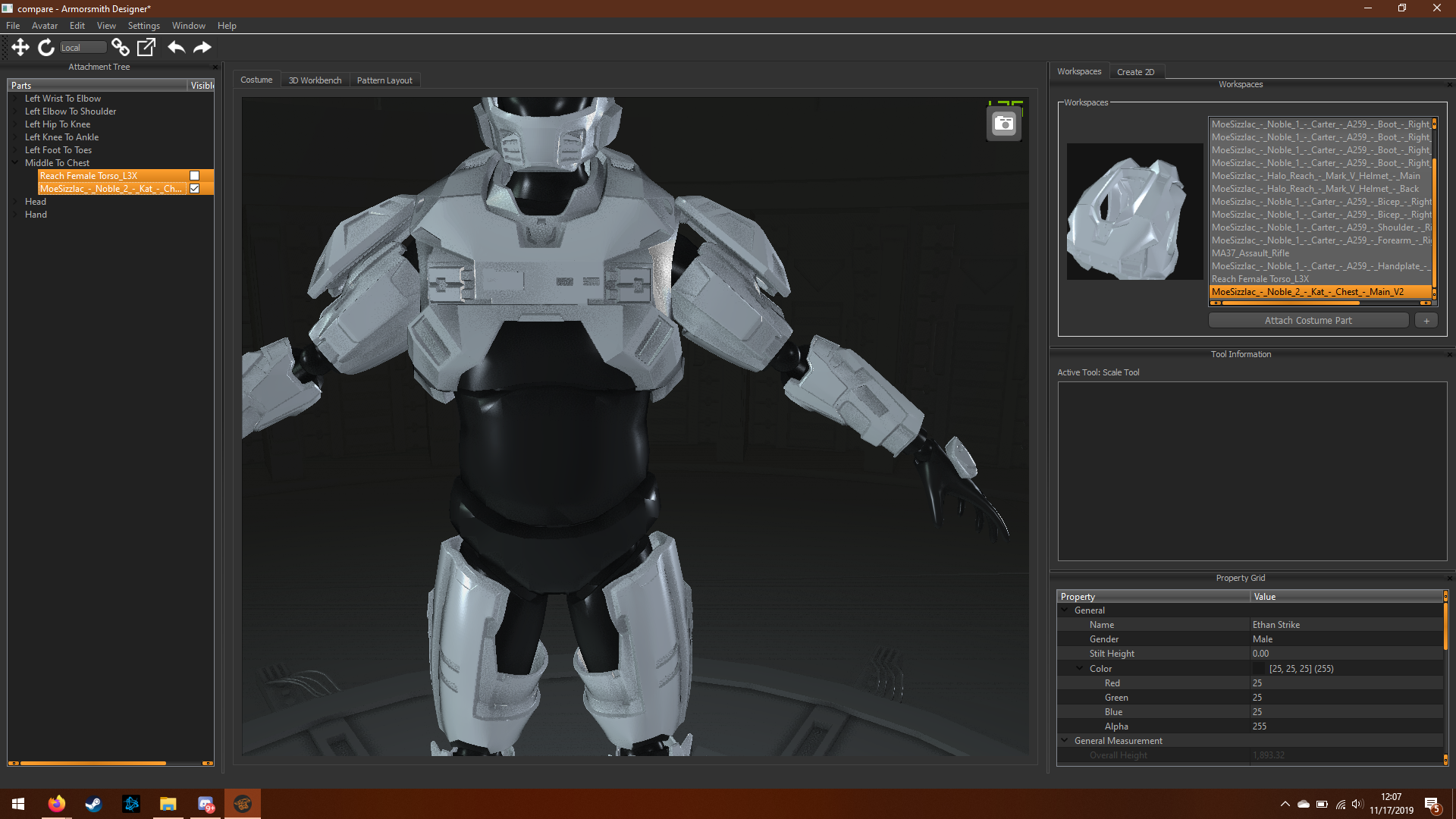Click the plus button beside Attach Costume Part

click(1426, 321)
